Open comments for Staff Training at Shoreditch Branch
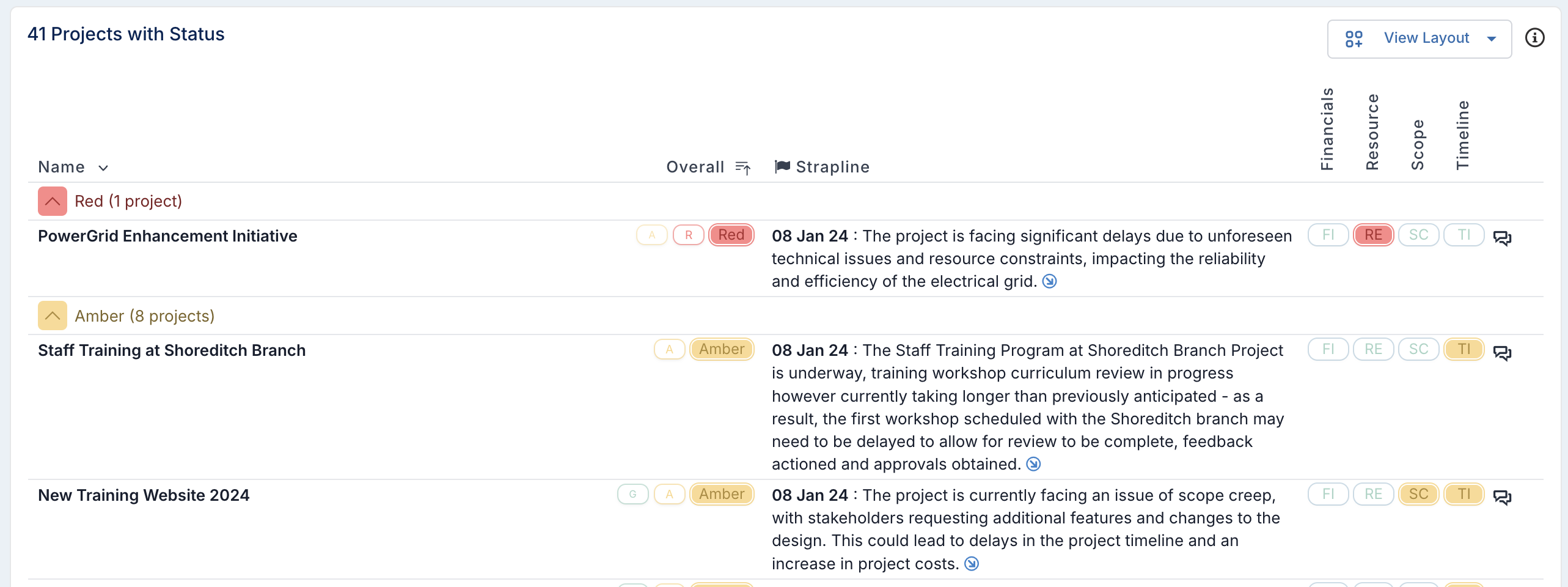The width and height of the screenshot is (1568, 587). (x=1502, y=353)
